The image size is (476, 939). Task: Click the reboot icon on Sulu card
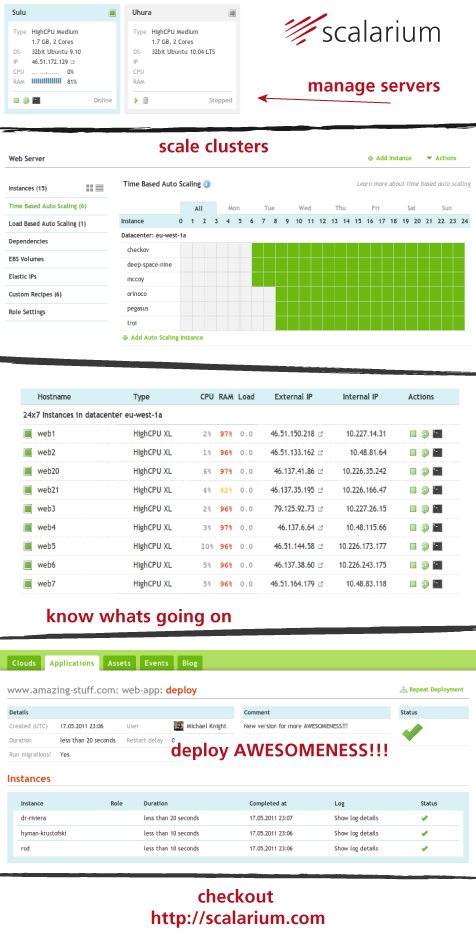pos(26,101)
